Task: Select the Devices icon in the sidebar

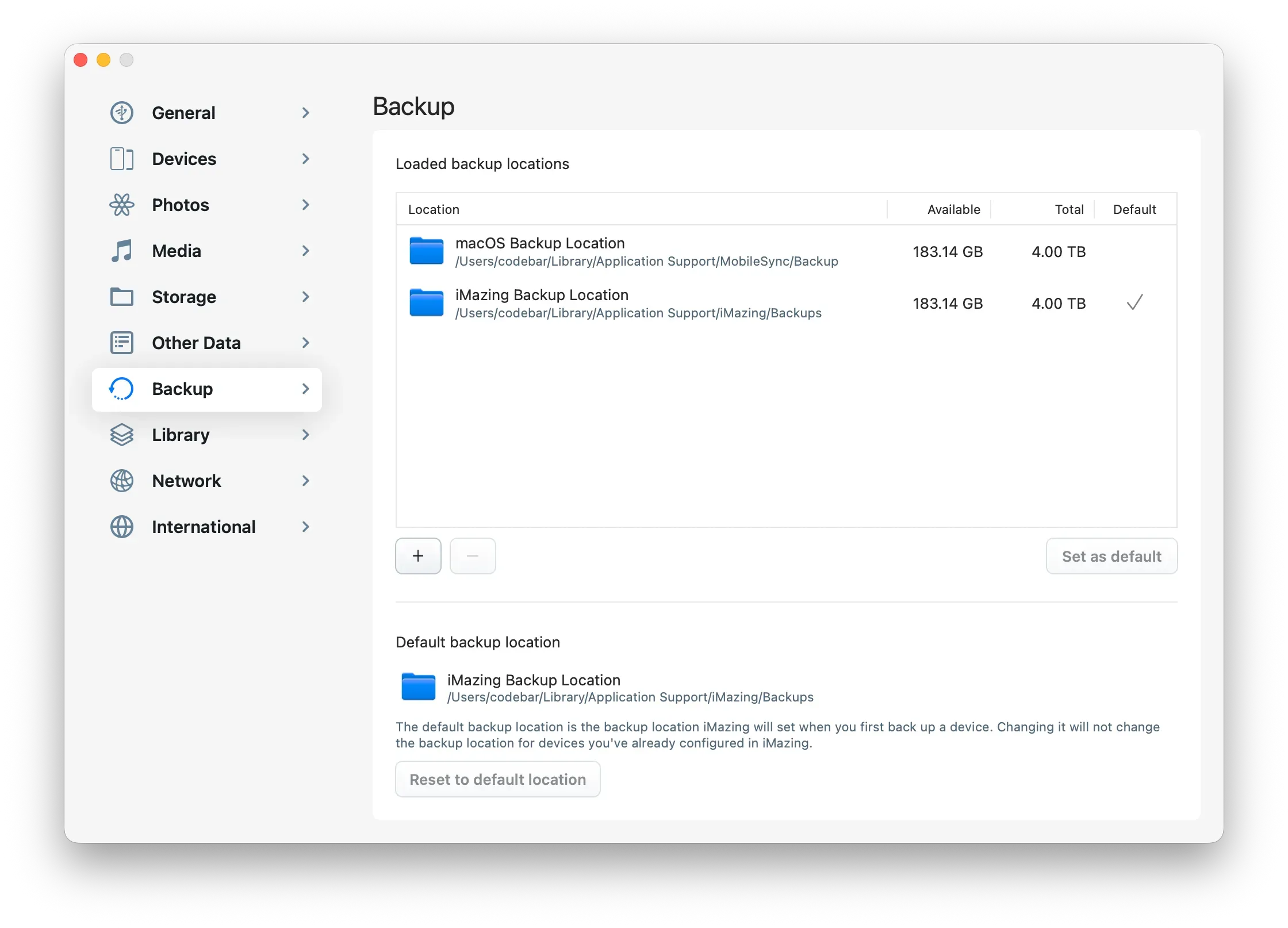Action: pyautogui.click(x=121, y=159)
